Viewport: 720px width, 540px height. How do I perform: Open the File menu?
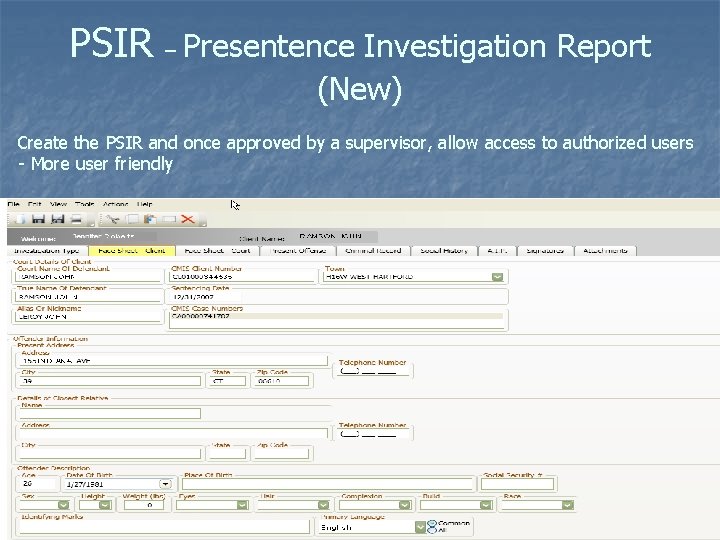14,204
